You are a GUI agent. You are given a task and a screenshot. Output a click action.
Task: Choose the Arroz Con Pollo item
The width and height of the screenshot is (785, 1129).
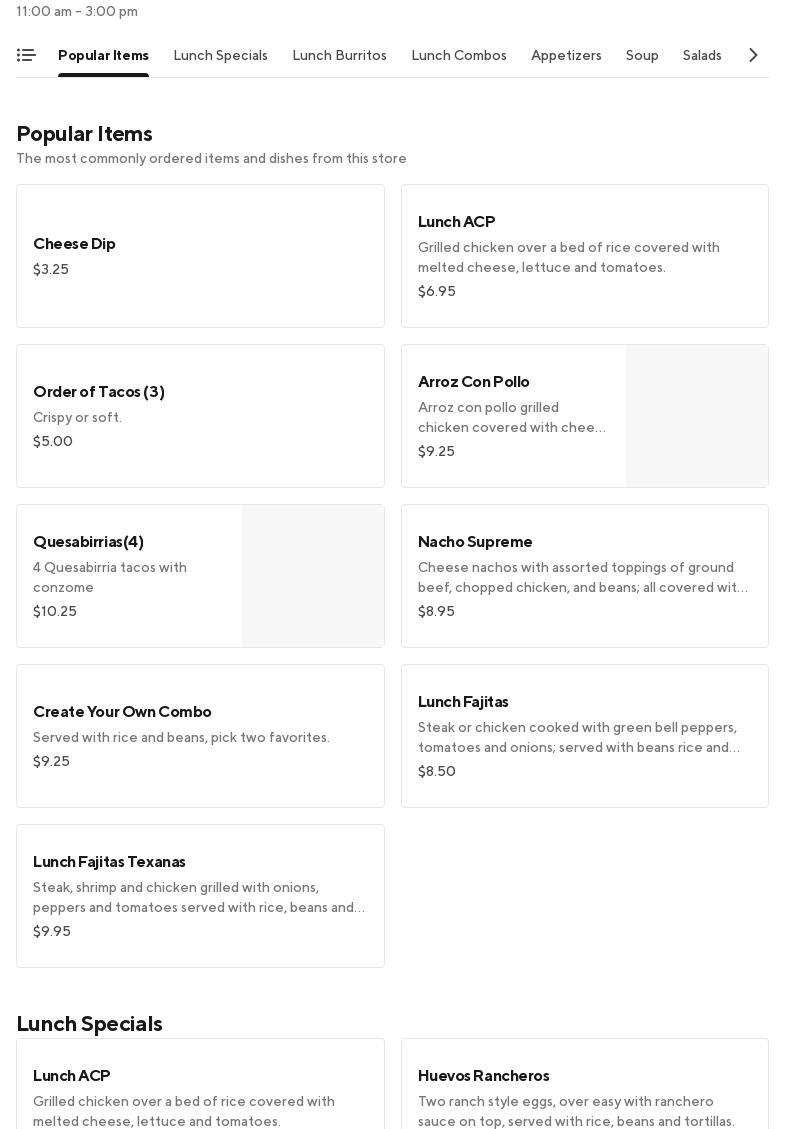click(x=512, y=416)
